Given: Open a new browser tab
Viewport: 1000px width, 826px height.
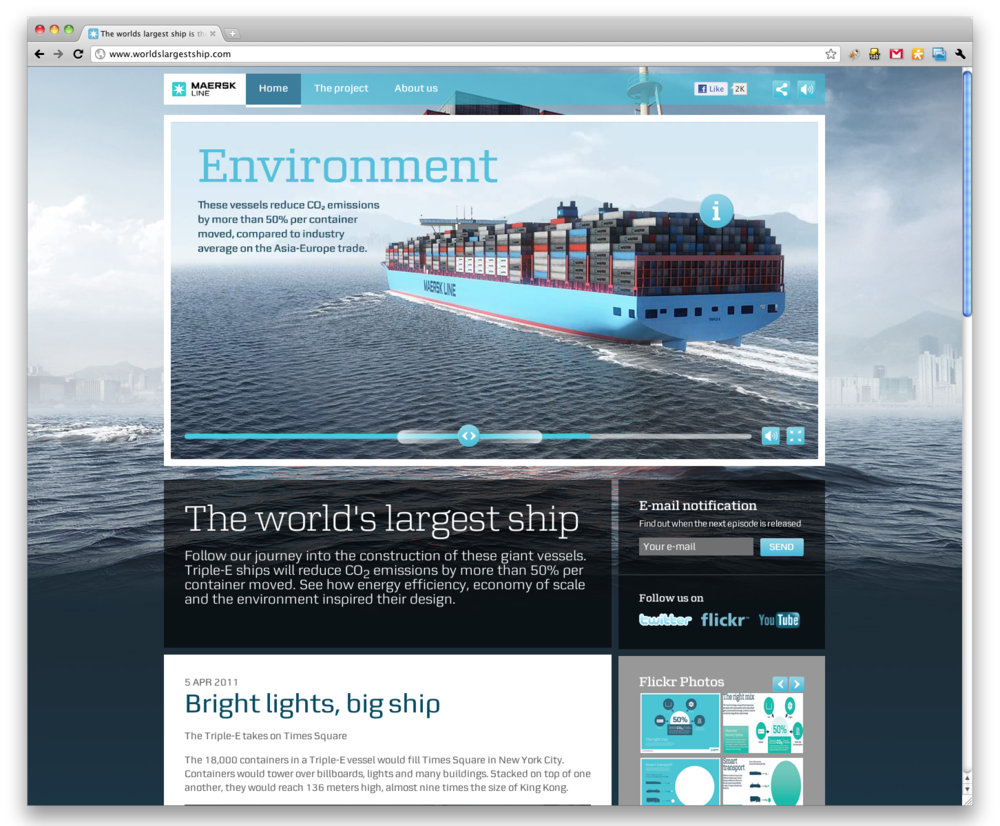Looking at the screenshot, I should (x=233, y=34).
